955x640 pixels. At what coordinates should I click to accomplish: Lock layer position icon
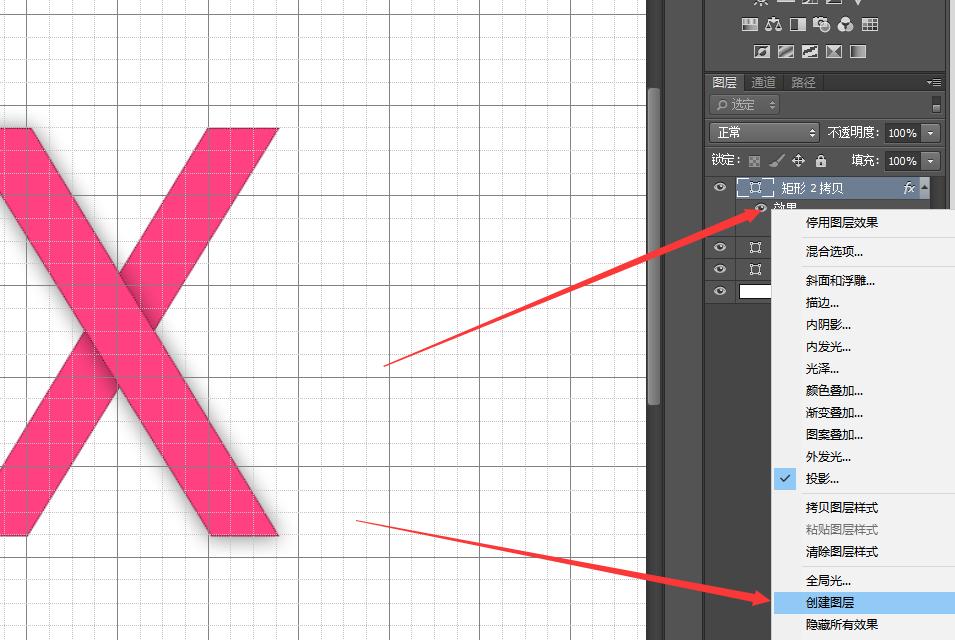[x=798, y=161]
